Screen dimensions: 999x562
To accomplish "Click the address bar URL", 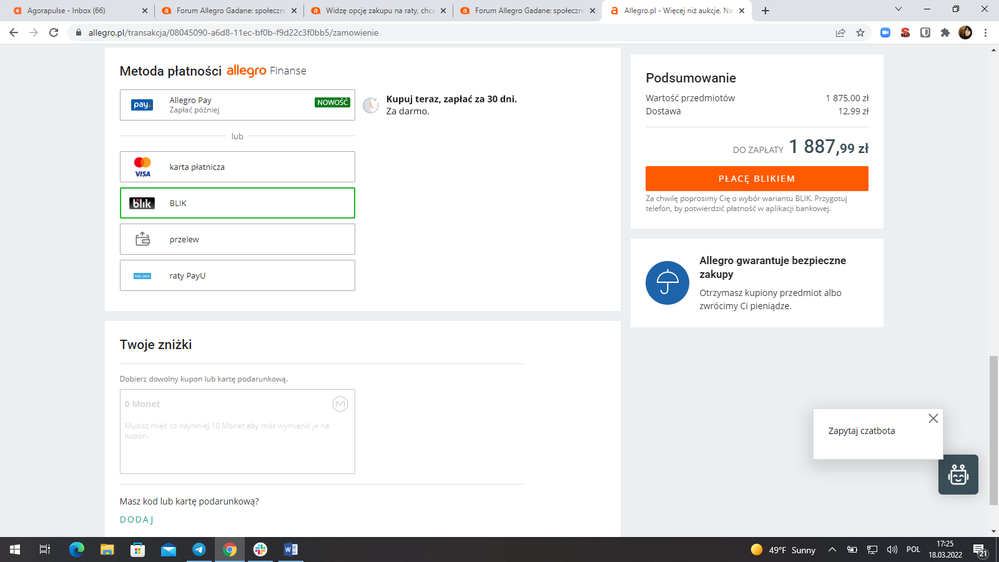I will click(x=233, y=32).
